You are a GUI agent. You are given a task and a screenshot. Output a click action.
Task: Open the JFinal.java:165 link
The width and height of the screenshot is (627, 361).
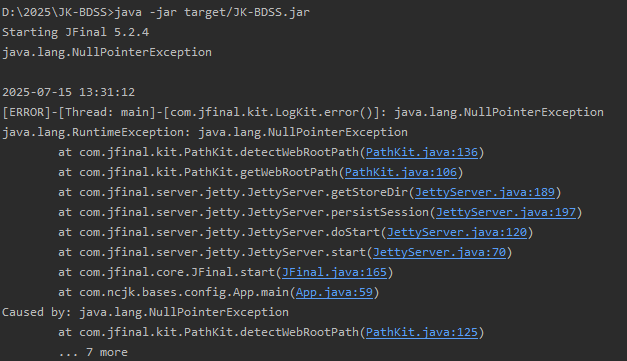[x=334, y=272]
